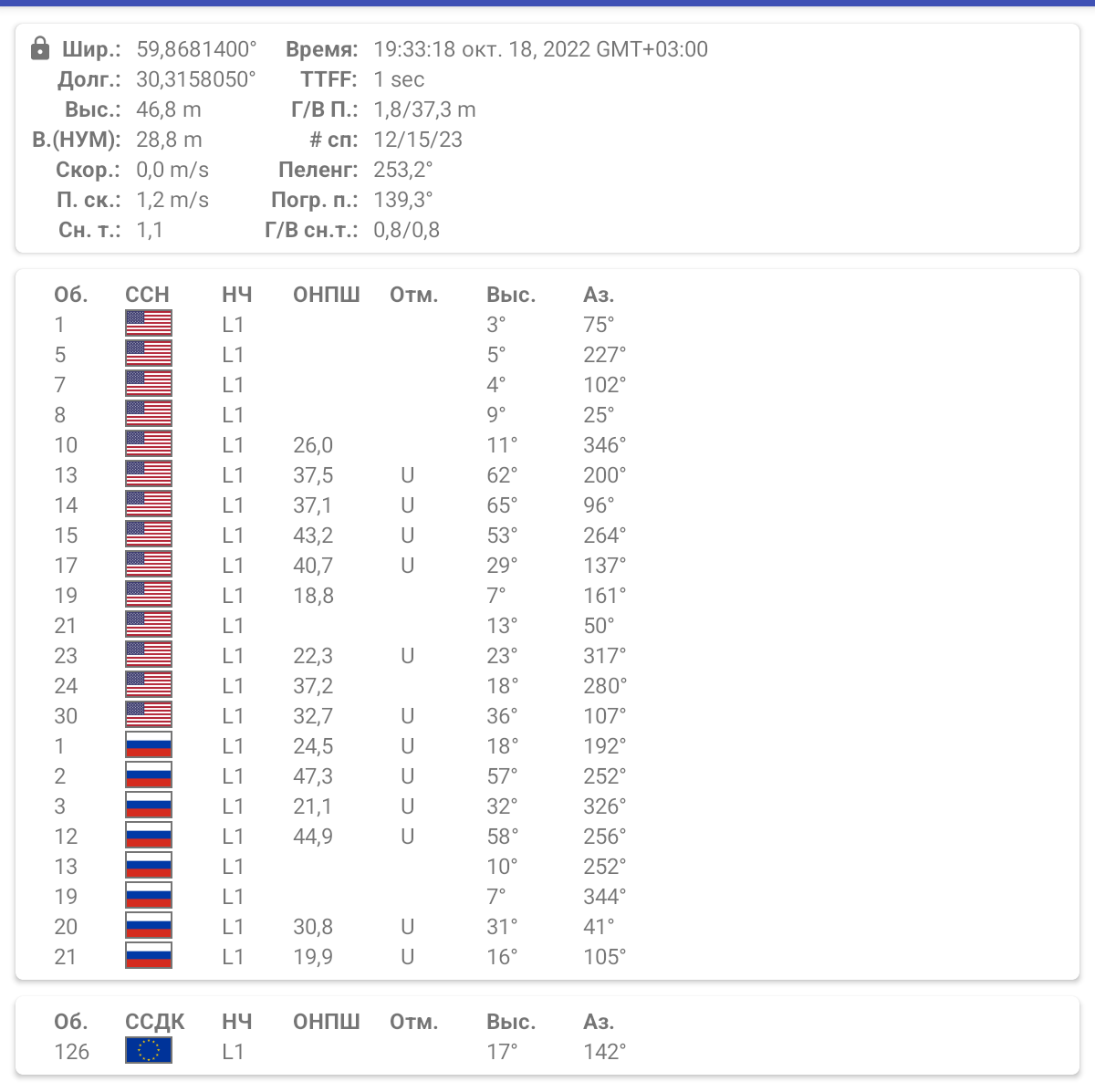Click the signal value 47,3

[x=313, y=776]
